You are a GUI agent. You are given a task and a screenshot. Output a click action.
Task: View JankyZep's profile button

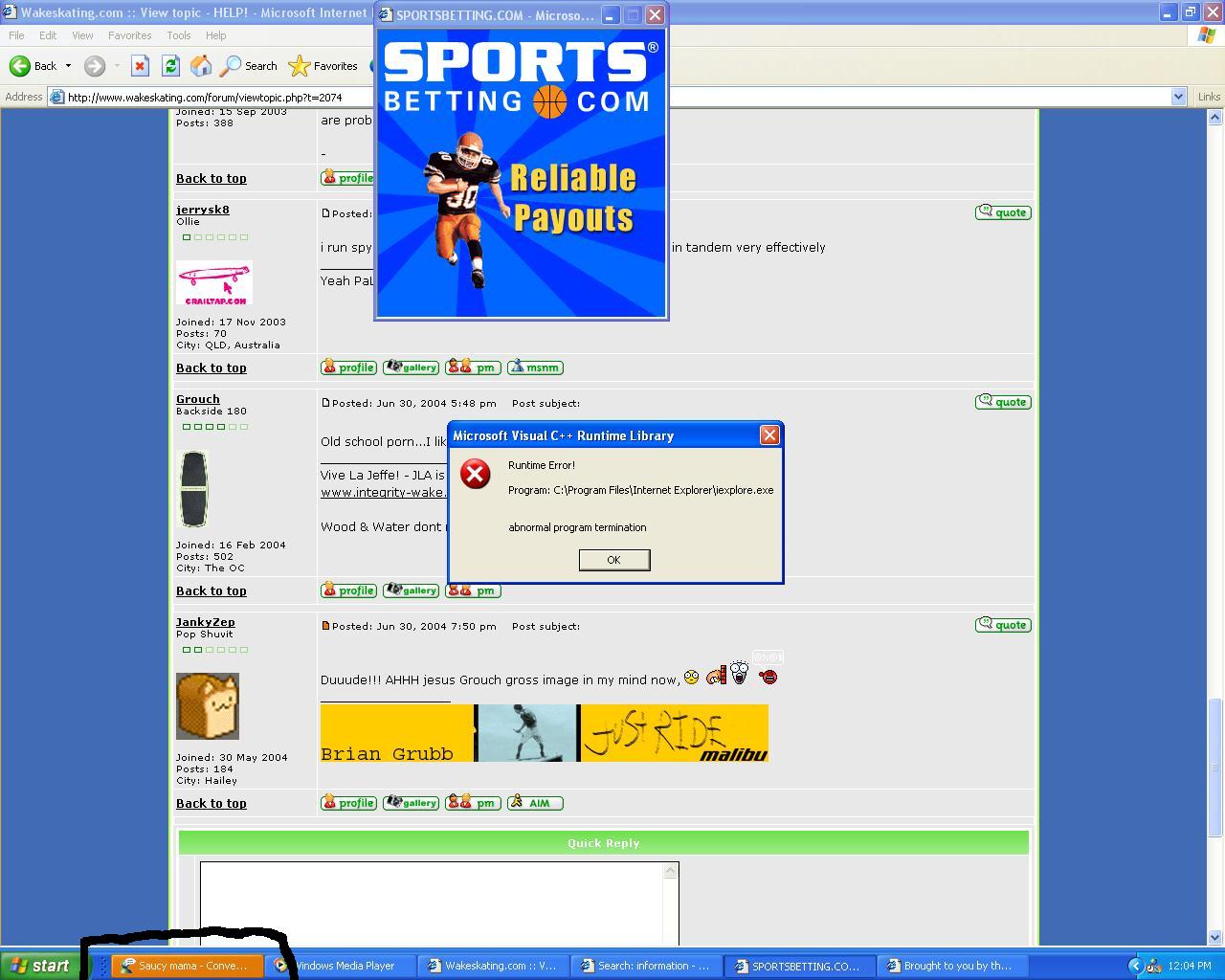[x=348, y=803]
